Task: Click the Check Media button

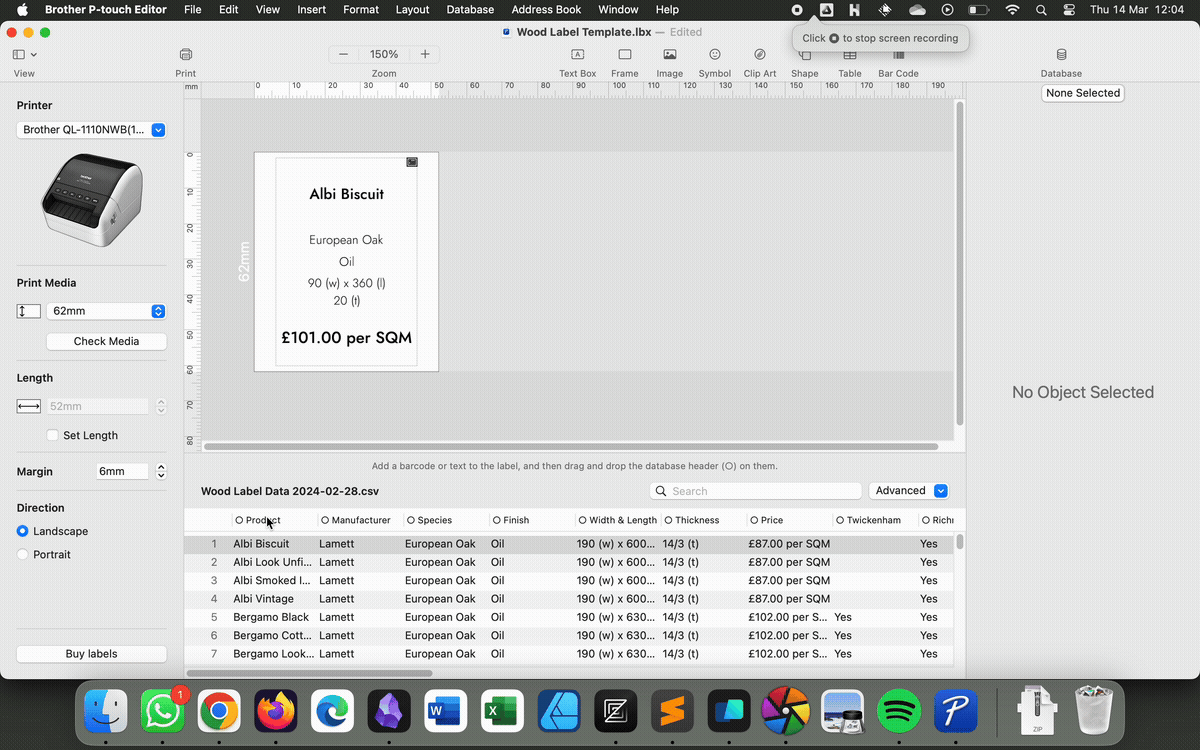Action: coord(106,341)
